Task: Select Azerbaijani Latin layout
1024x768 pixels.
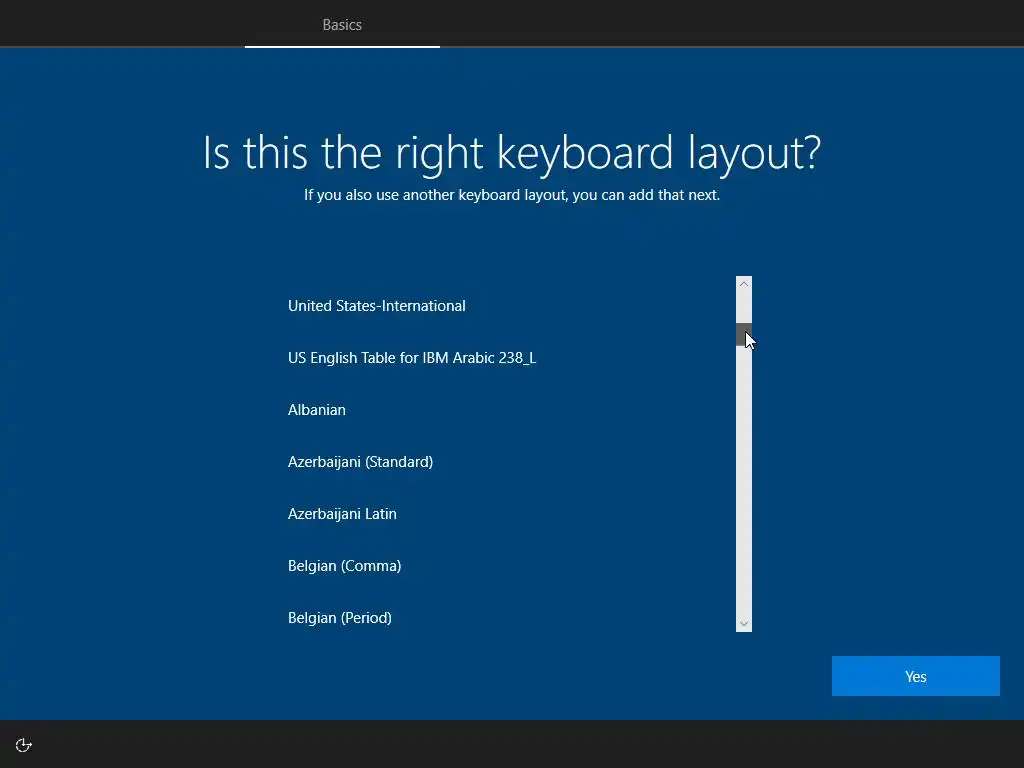Action: point(504,514)
